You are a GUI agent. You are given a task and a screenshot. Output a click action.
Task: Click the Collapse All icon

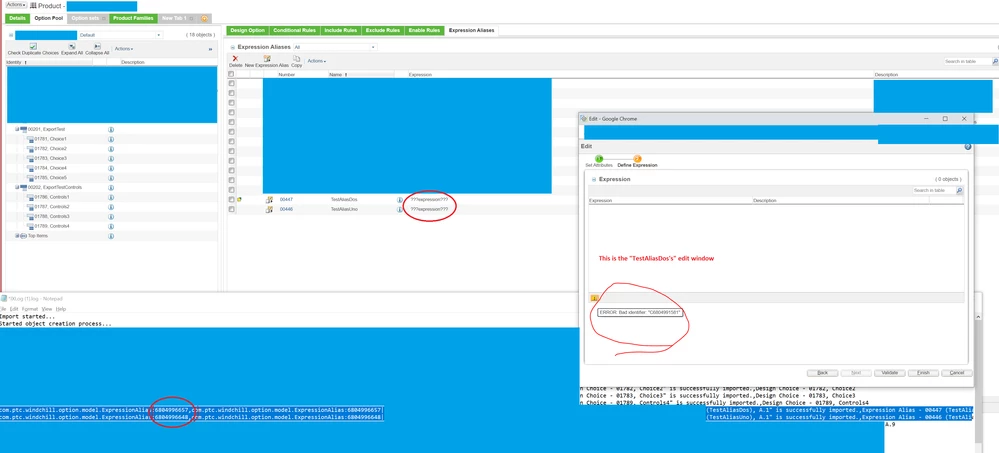tap(97, 47)
